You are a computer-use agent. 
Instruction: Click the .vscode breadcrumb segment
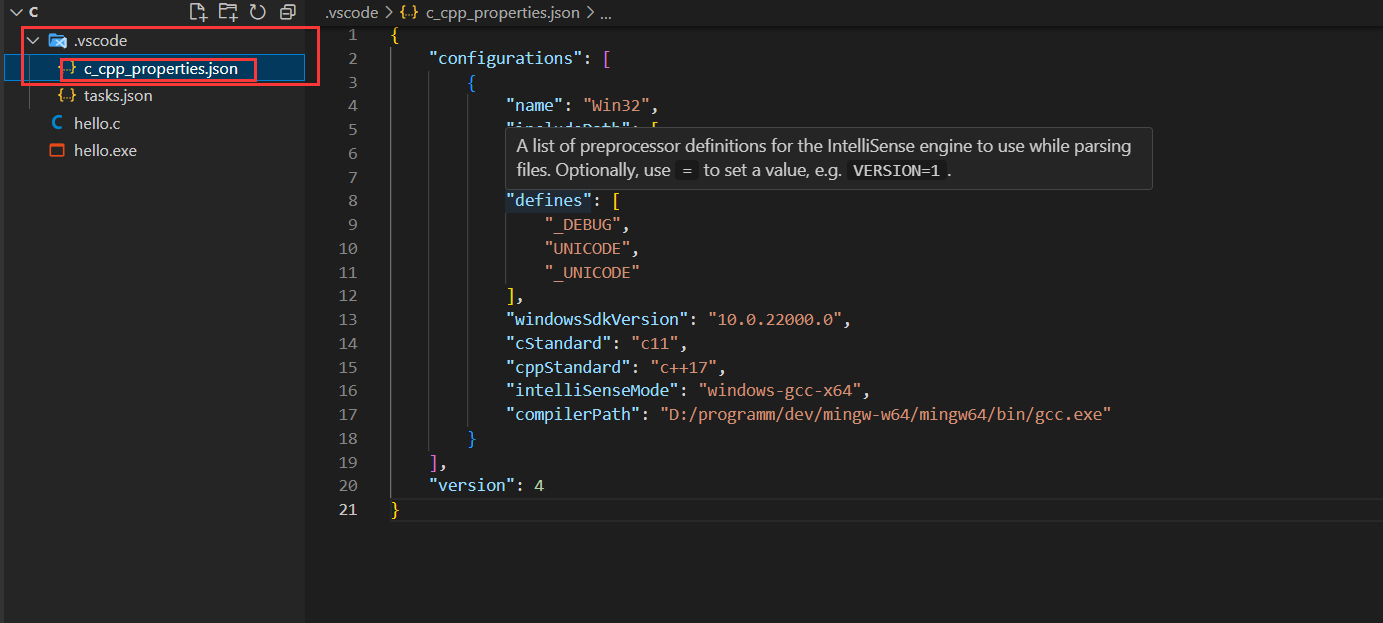[352, 13]
